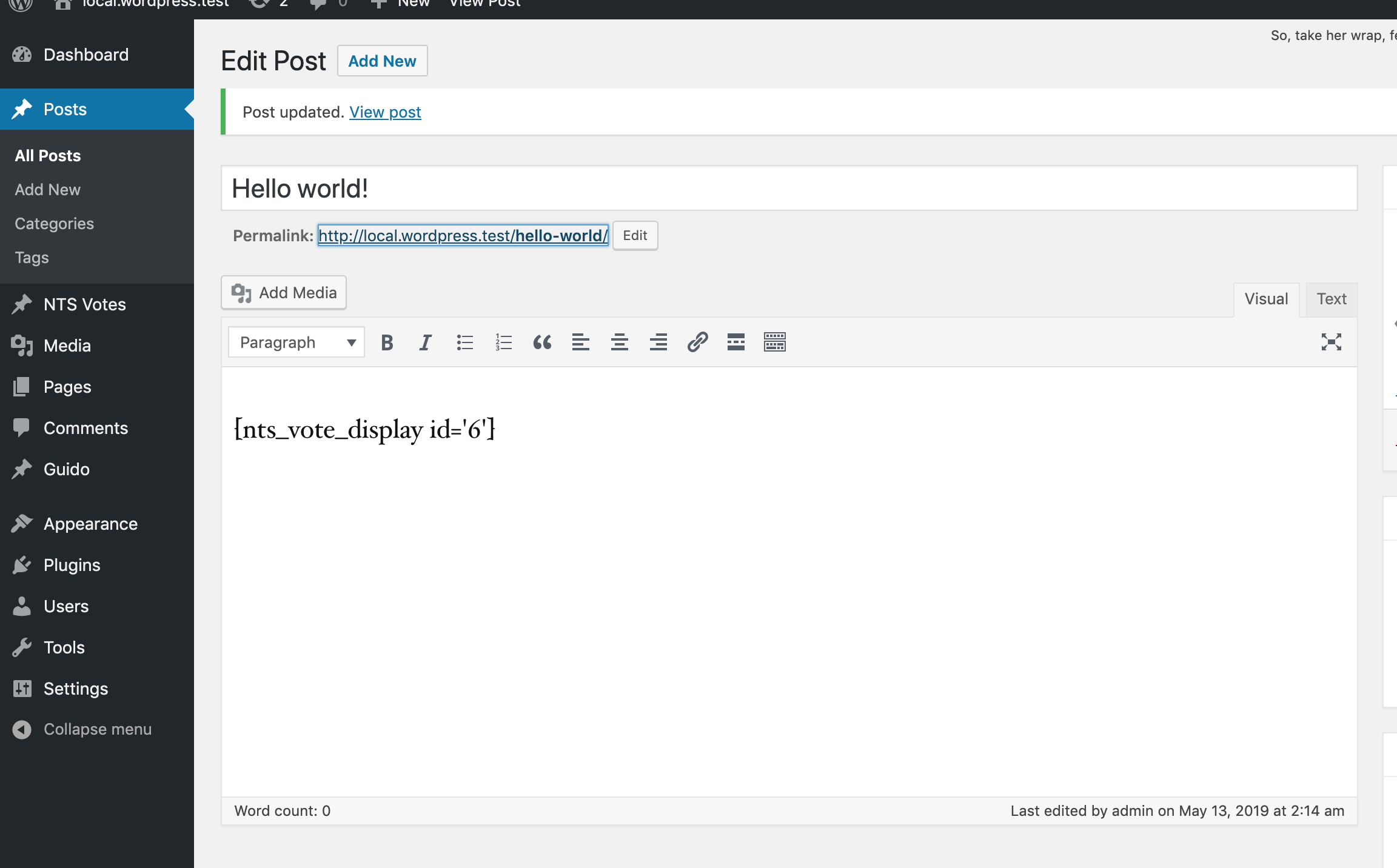
Task: Open the Paragraph format dropdown
Action: 296,342
